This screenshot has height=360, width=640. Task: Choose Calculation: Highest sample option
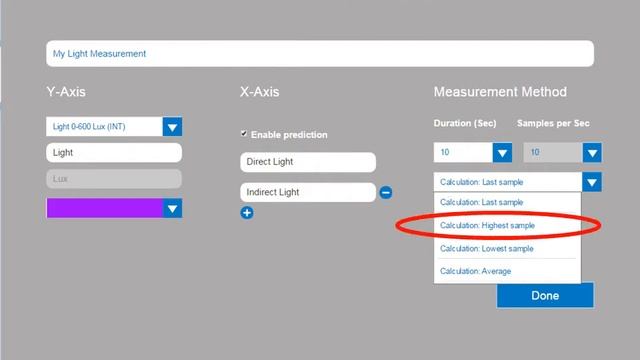pyautogui.click(x=507, y=225)
